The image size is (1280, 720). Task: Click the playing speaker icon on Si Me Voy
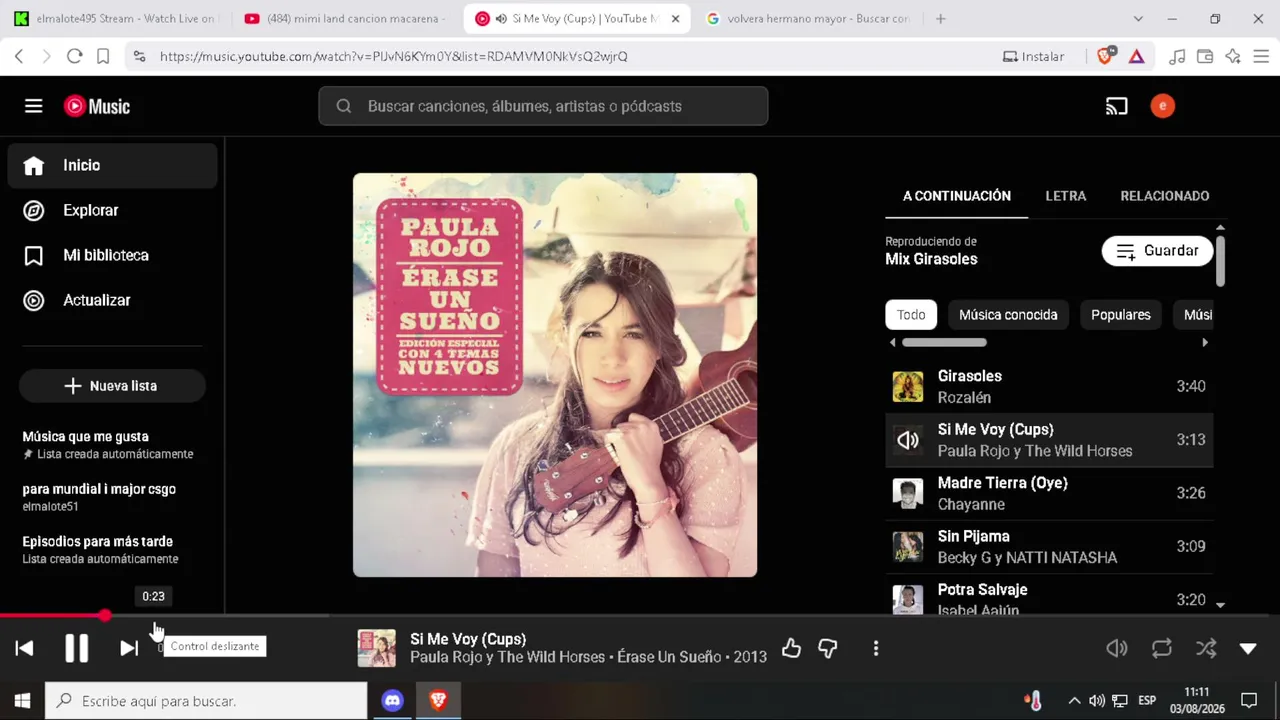[x=908, y=440]
